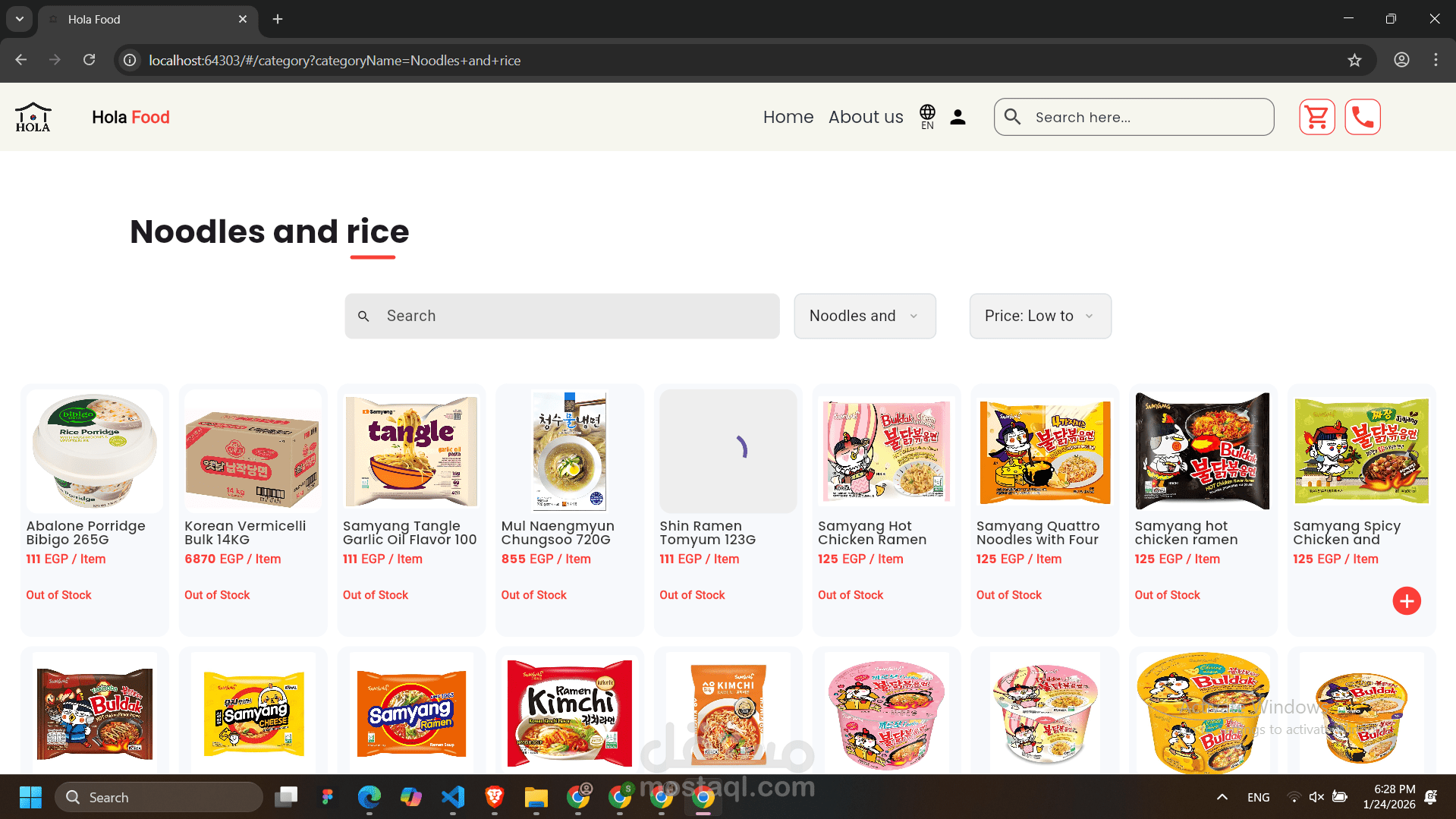Click Out of Stock under Abalone Porridge
The width and height of the screenshot is (1456, 819).
[58, 595]
